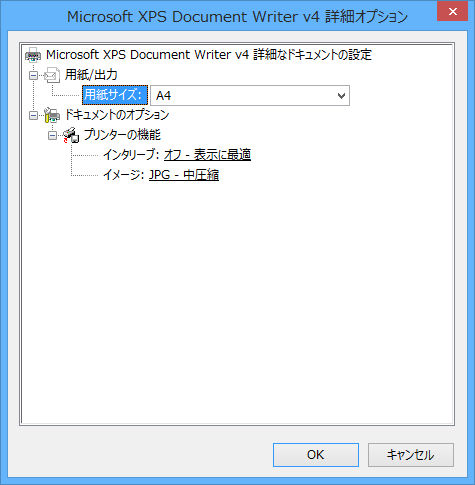This screenshot has width=475, height=485.
Task: Close the 詳細オプション dialog window
Action: 452,12
